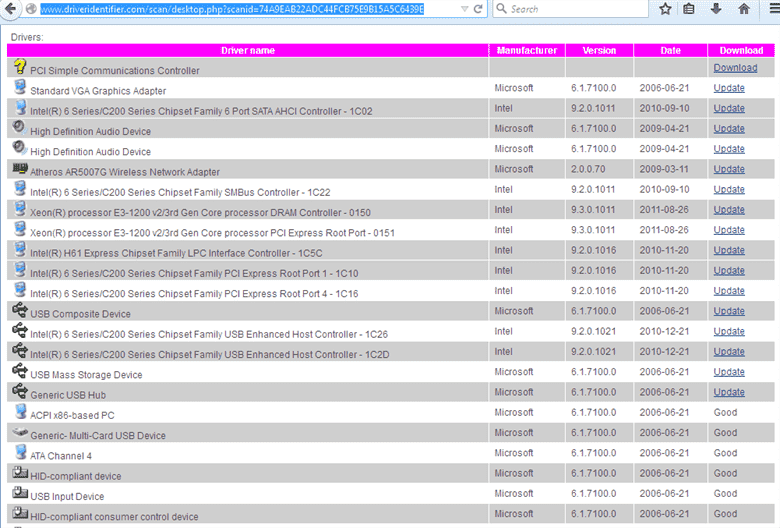This screenshot has height=528, width=780.
Task: Update the PCI Express Root Port 0151 driver
Action: pos(729,230)
